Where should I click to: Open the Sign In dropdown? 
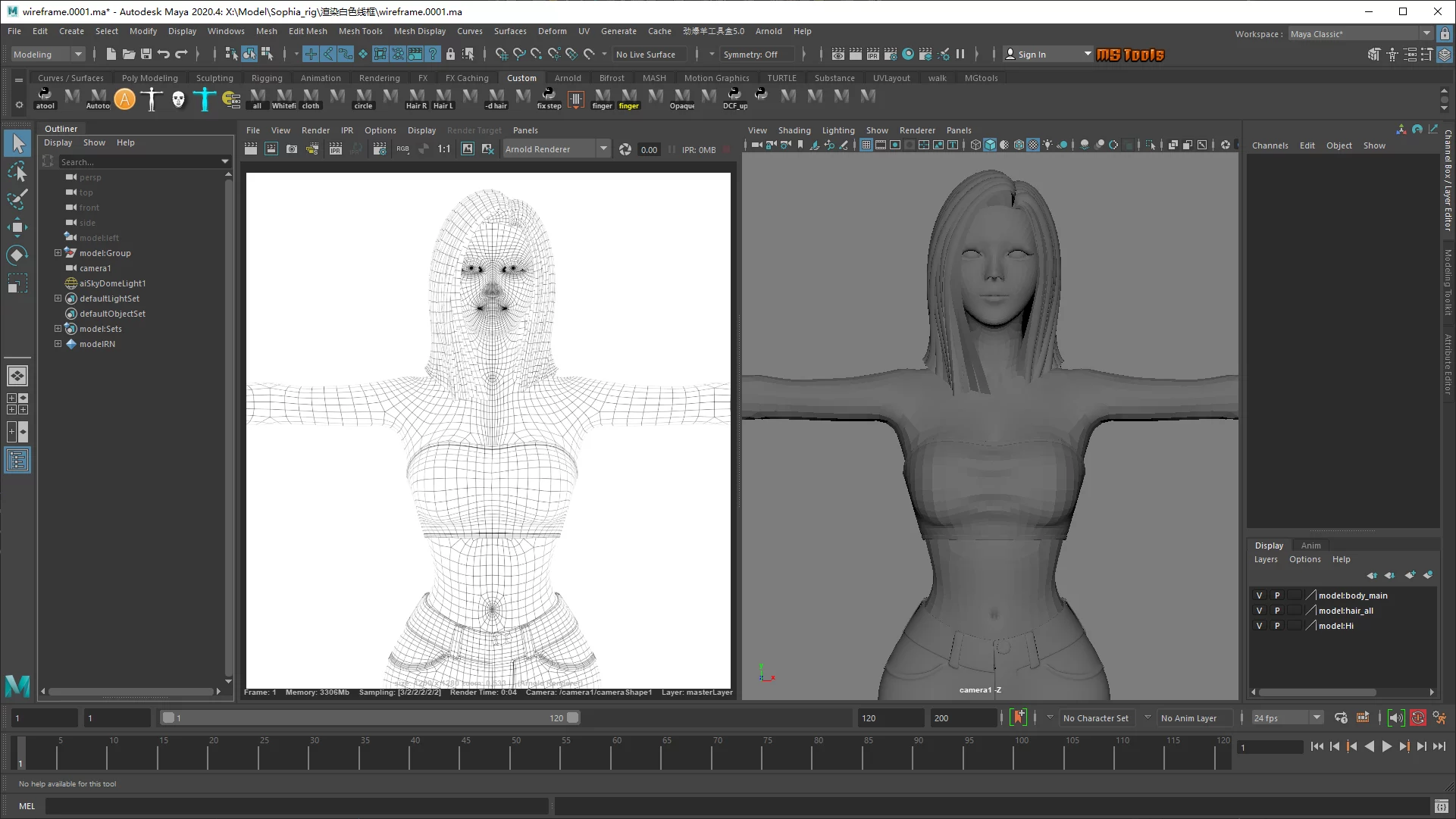(x=1048, y=54)
